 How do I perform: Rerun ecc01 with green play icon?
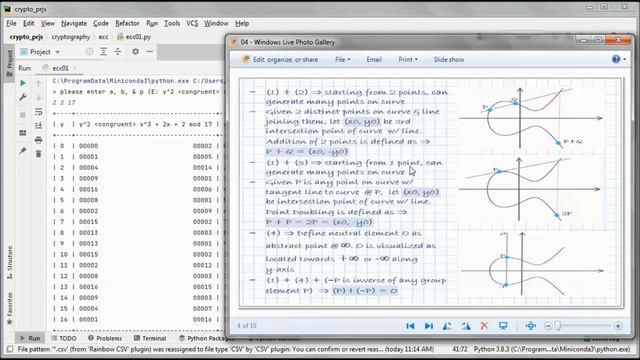(x=23, y=83)
